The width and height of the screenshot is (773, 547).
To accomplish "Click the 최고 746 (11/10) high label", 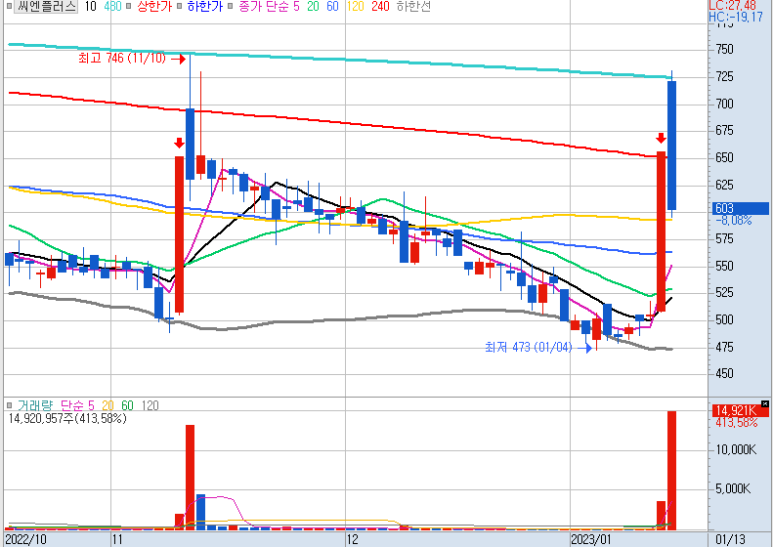I will click(x=122, y=58).
